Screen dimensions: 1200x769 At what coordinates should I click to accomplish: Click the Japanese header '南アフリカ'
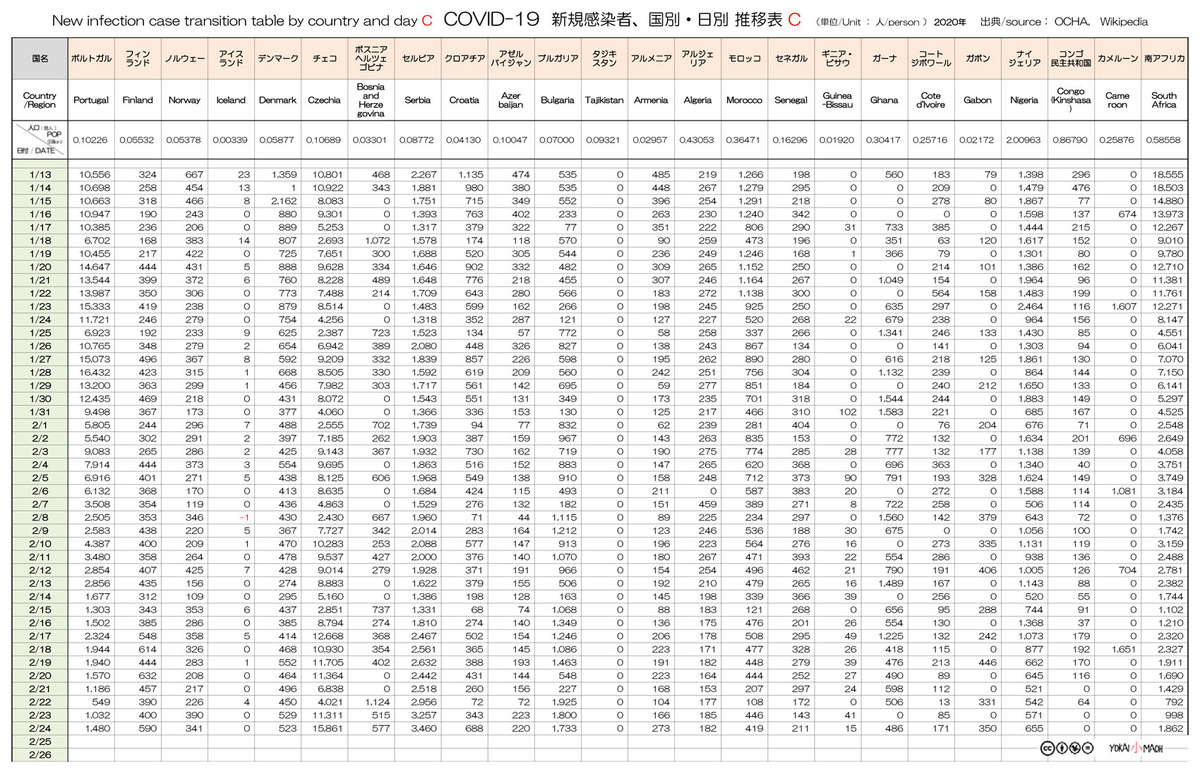(1164, 60)
